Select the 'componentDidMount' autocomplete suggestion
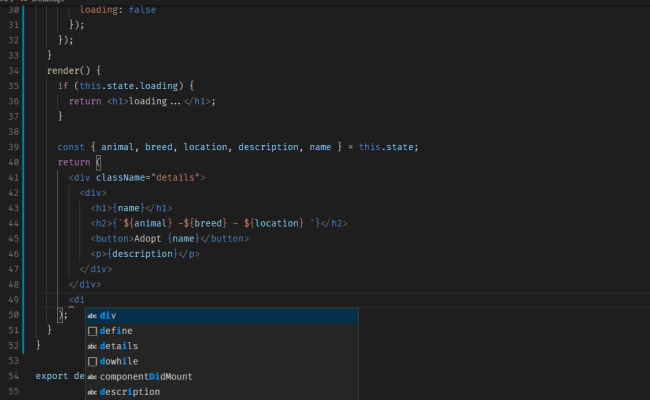Screen dimensions: 650x400 point(222,376)
